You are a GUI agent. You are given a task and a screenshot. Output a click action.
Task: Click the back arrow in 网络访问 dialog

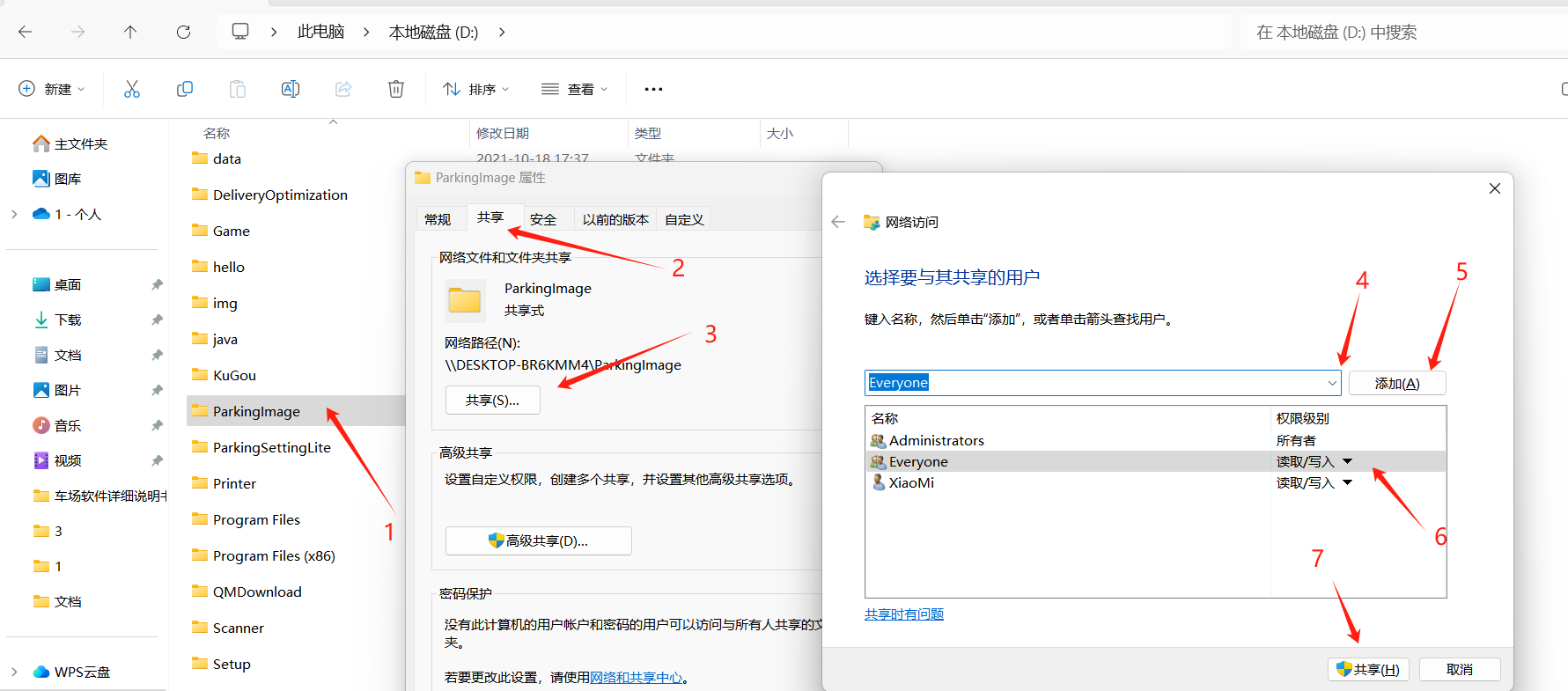pyautogui.click(x=838, y=222)
